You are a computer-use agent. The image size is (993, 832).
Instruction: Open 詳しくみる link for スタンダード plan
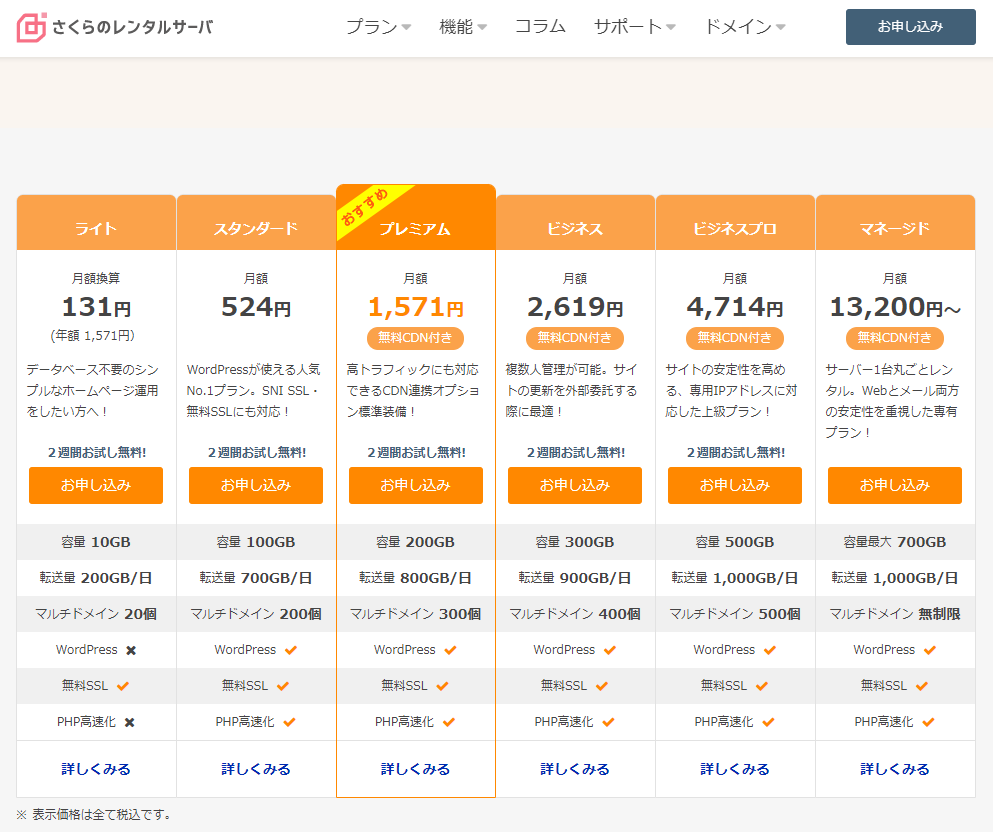point(256,769)
